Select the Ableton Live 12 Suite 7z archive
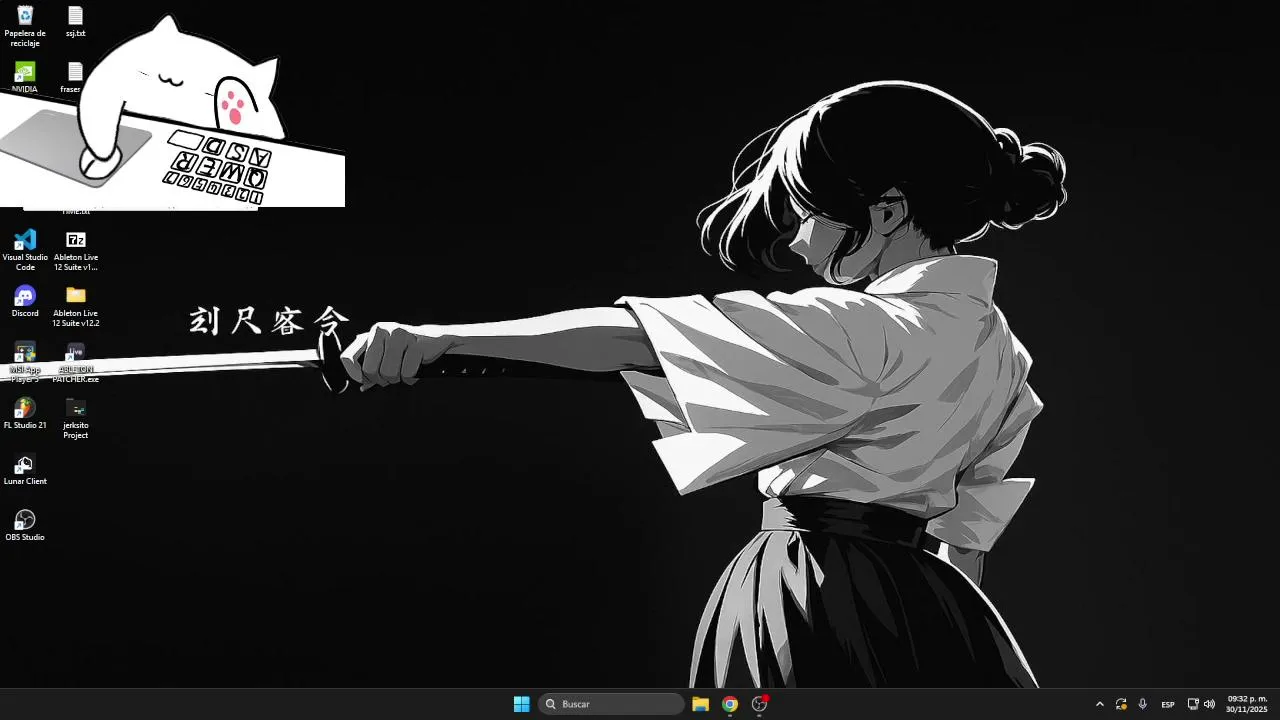The height and width of the screenshot is (720, 1280). pos(76,250)
